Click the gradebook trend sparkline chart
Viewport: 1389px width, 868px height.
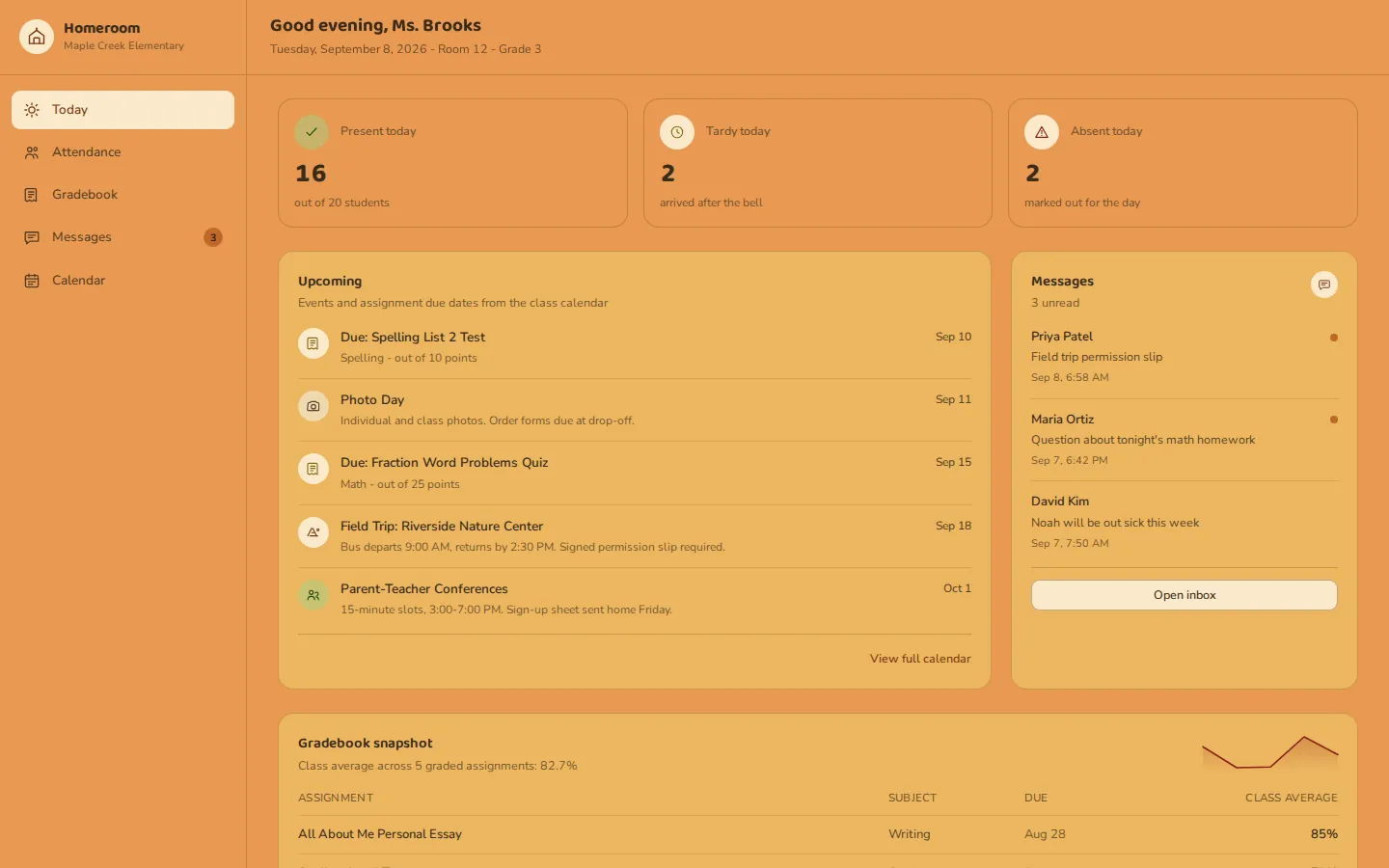coord(1269,753)
